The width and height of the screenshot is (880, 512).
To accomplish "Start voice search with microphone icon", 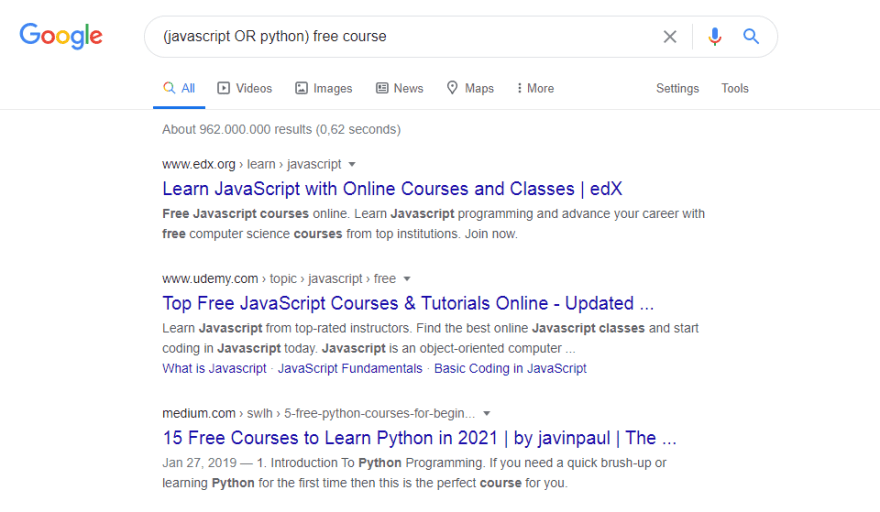I will [x=714, y=37].
